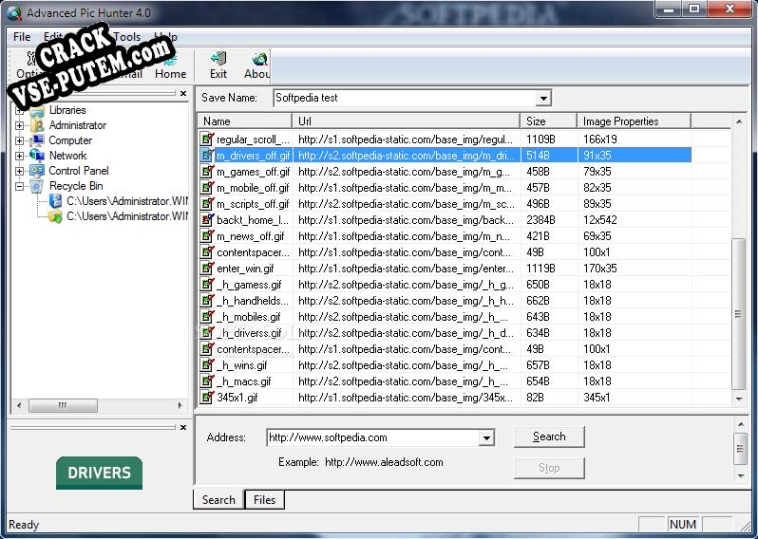This screenshot has height=539, width=758.
Task: Select the Administrator user icon
Action: coord(37,126)
